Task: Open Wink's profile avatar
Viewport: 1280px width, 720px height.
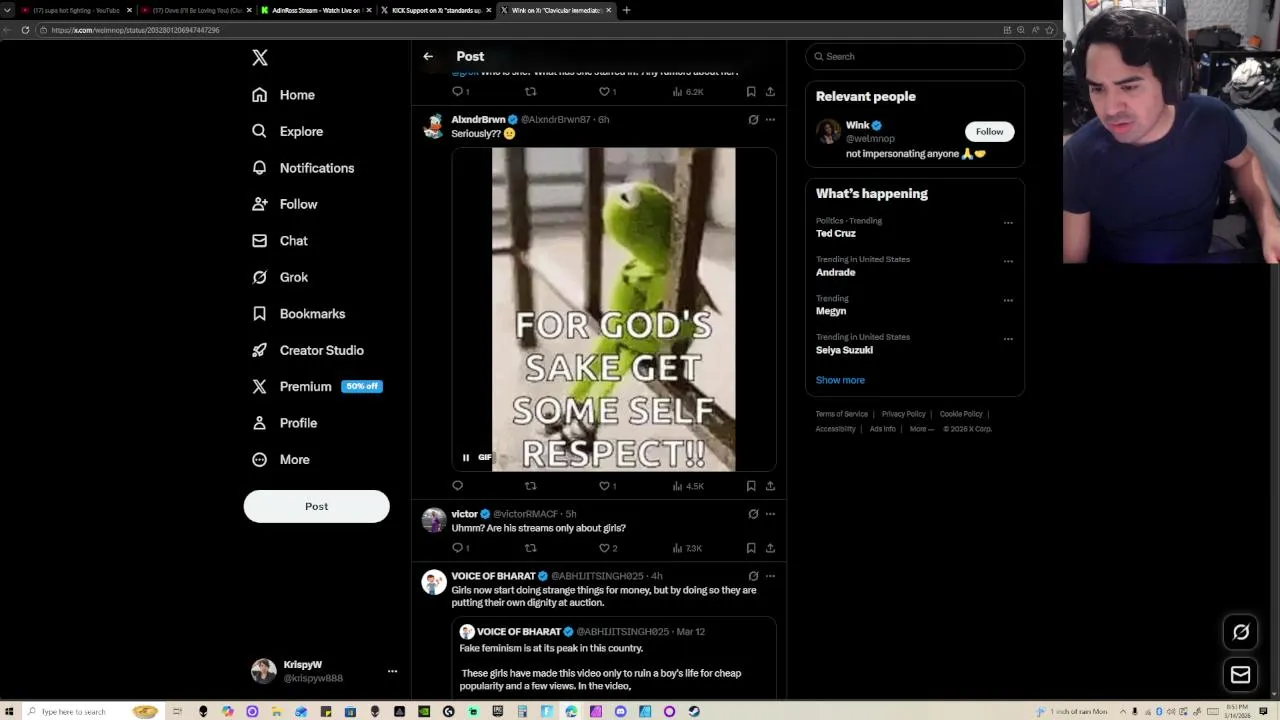Action: [828, 131]
